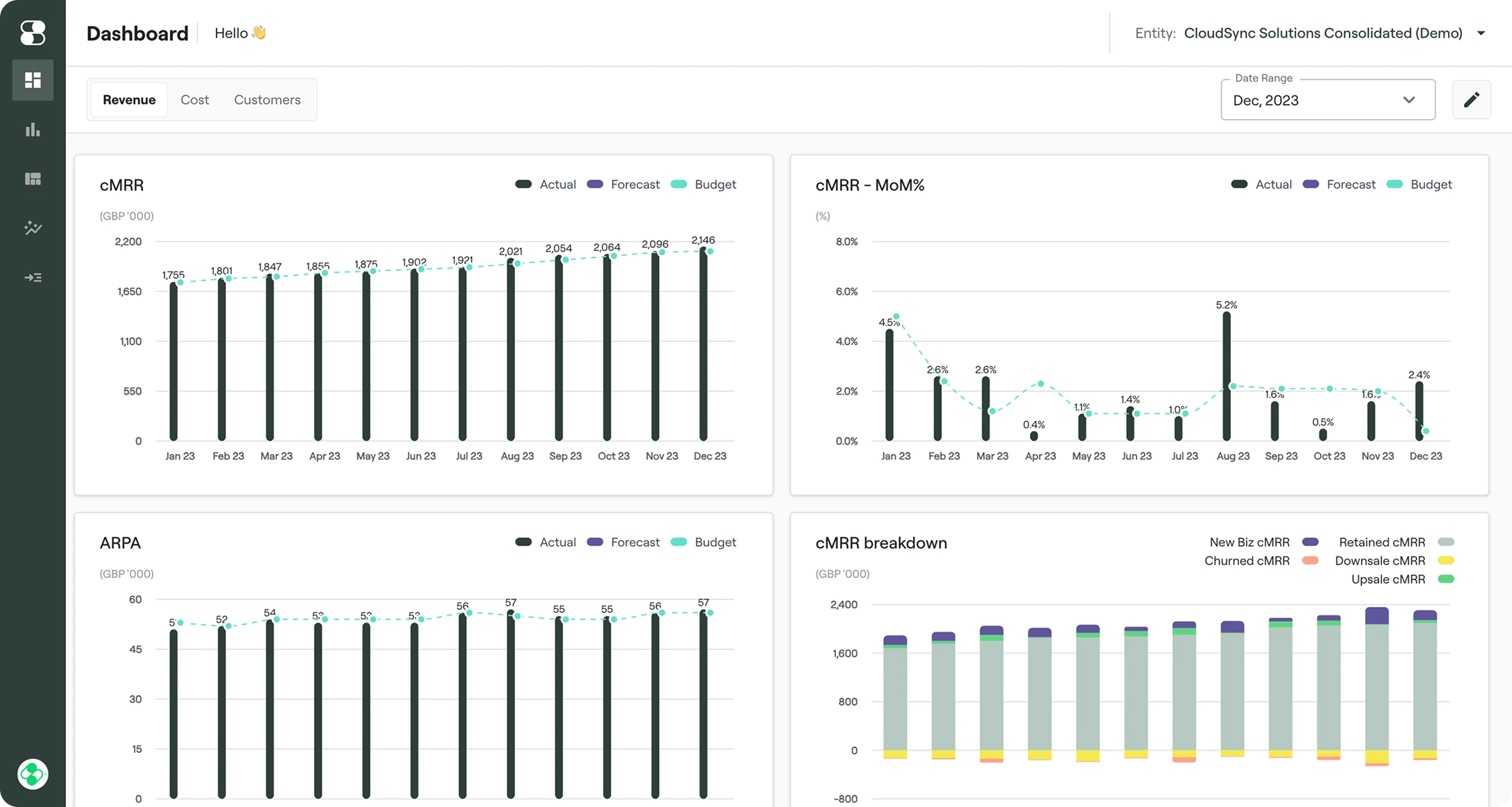Click CloudSync Solutions Consolidated entity name
Viewport: 1512px width, 807px height.
tap(1322, 33)
